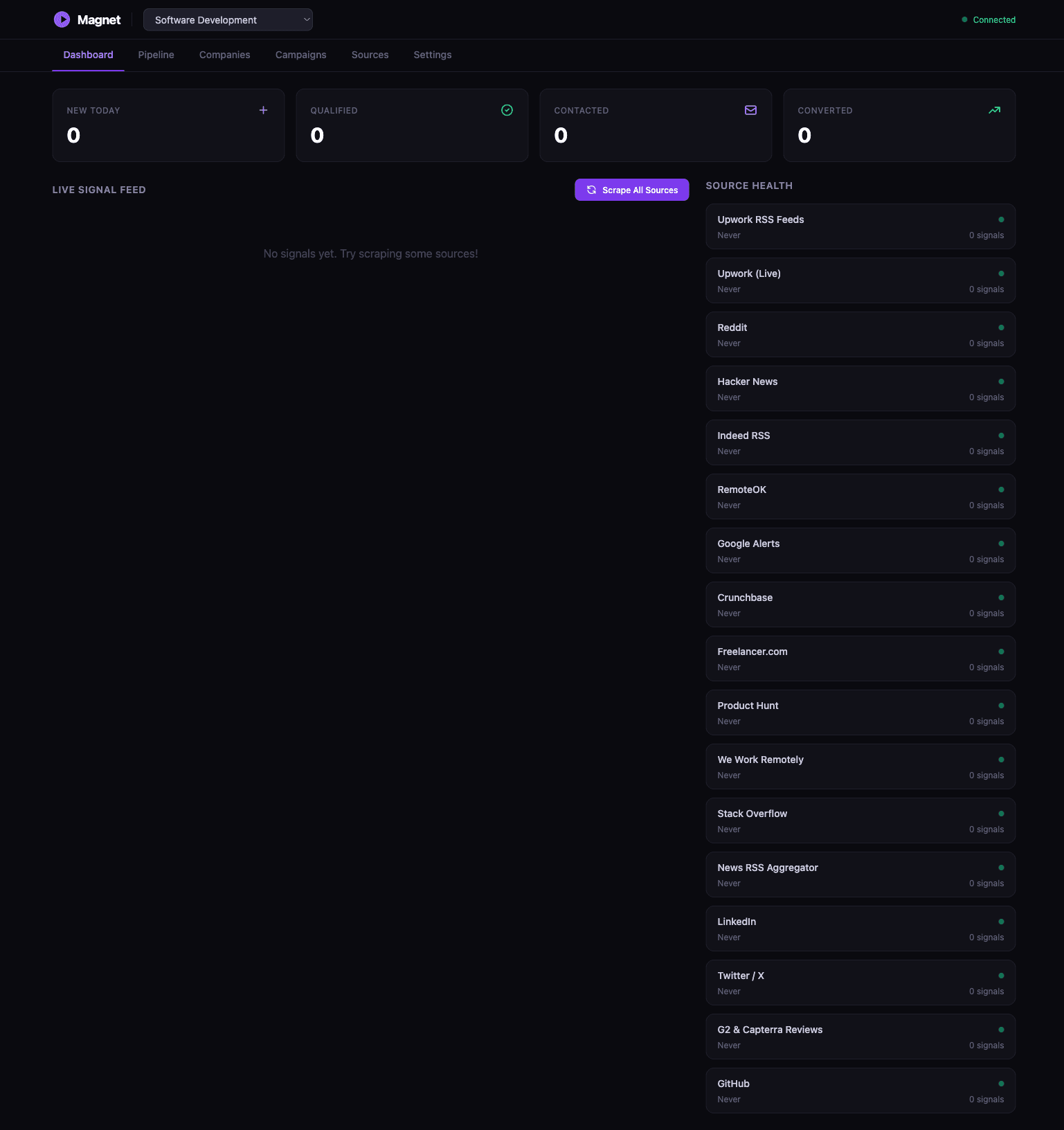
Task: Click the status dot for Twitter / X
Action: point(1001,976)
